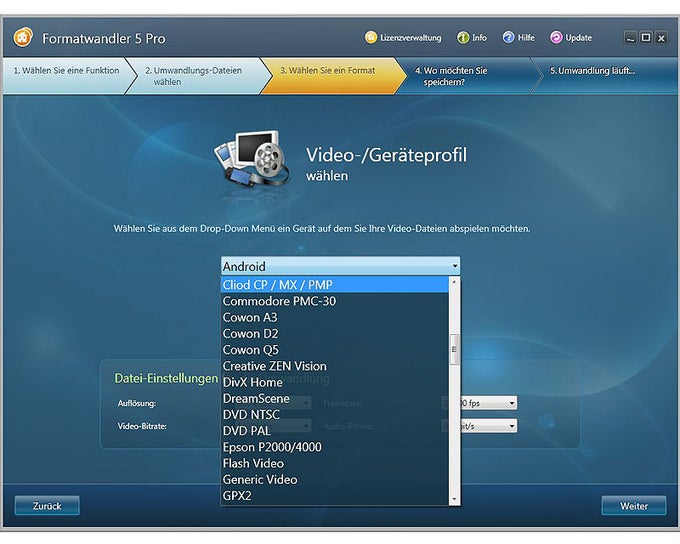680x544 pixels.
Task: Go to step 2 Umwandlungs-Dateien wählen
Action: pyautogui.click(x=199, y=76)
